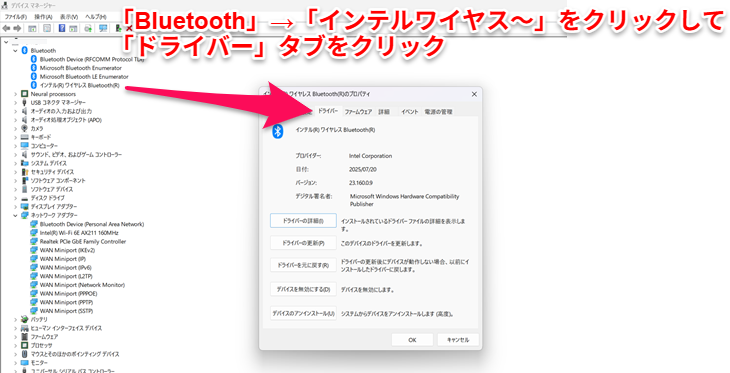Screen dimensions: 730x373
Task: Click the icon beside Microsoft Bluetooth Enumerator
Action: click(x=34, y=68)
